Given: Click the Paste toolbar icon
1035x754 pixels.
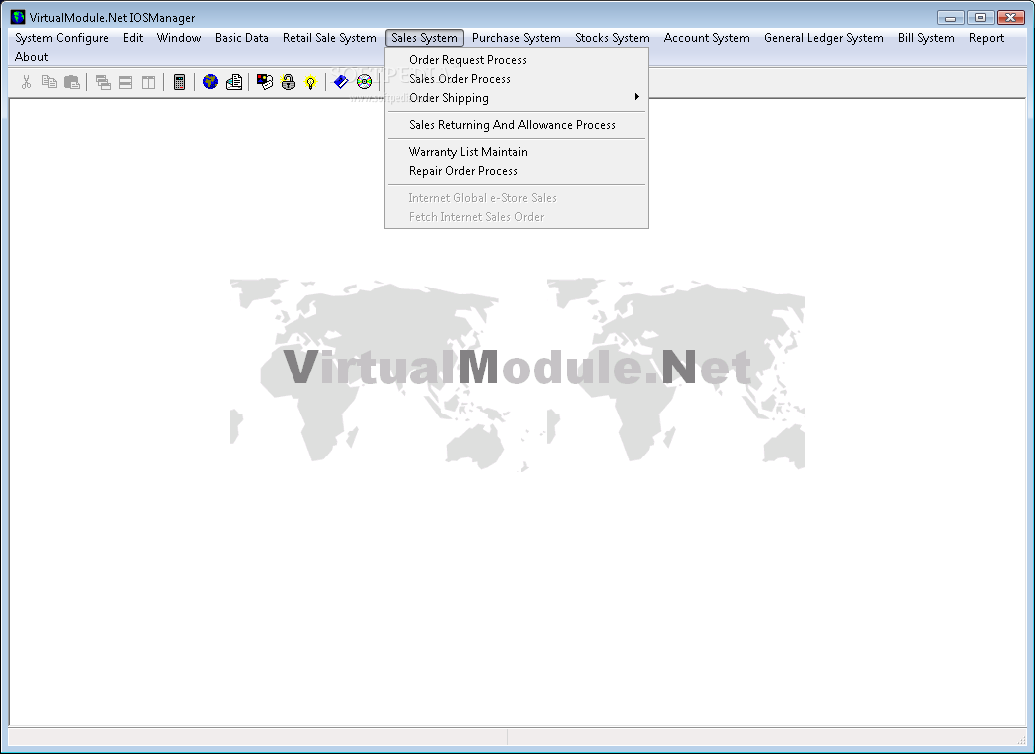Looking at the screenshot, I should point(72,82).
